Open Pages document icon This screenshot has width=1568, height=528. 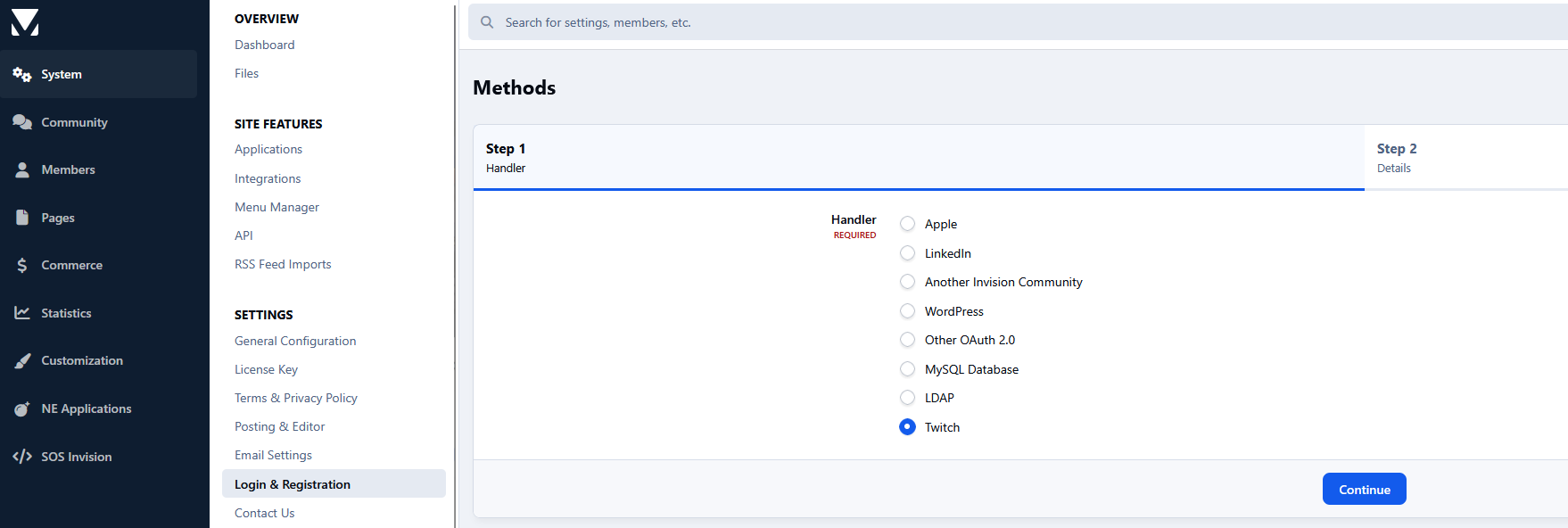22,217
